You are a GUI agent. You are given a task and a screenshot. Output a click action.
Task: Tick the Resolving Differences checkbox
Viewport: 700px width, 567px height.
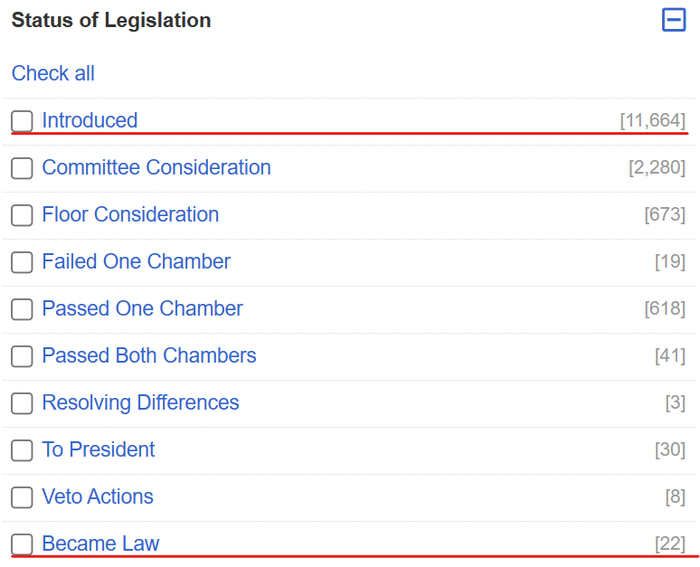(22, 403)
